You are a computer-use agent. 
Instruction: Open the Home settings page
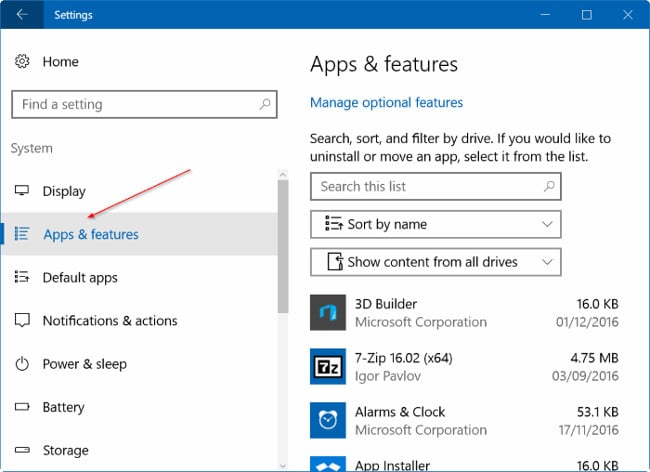[x=61, y=62]
